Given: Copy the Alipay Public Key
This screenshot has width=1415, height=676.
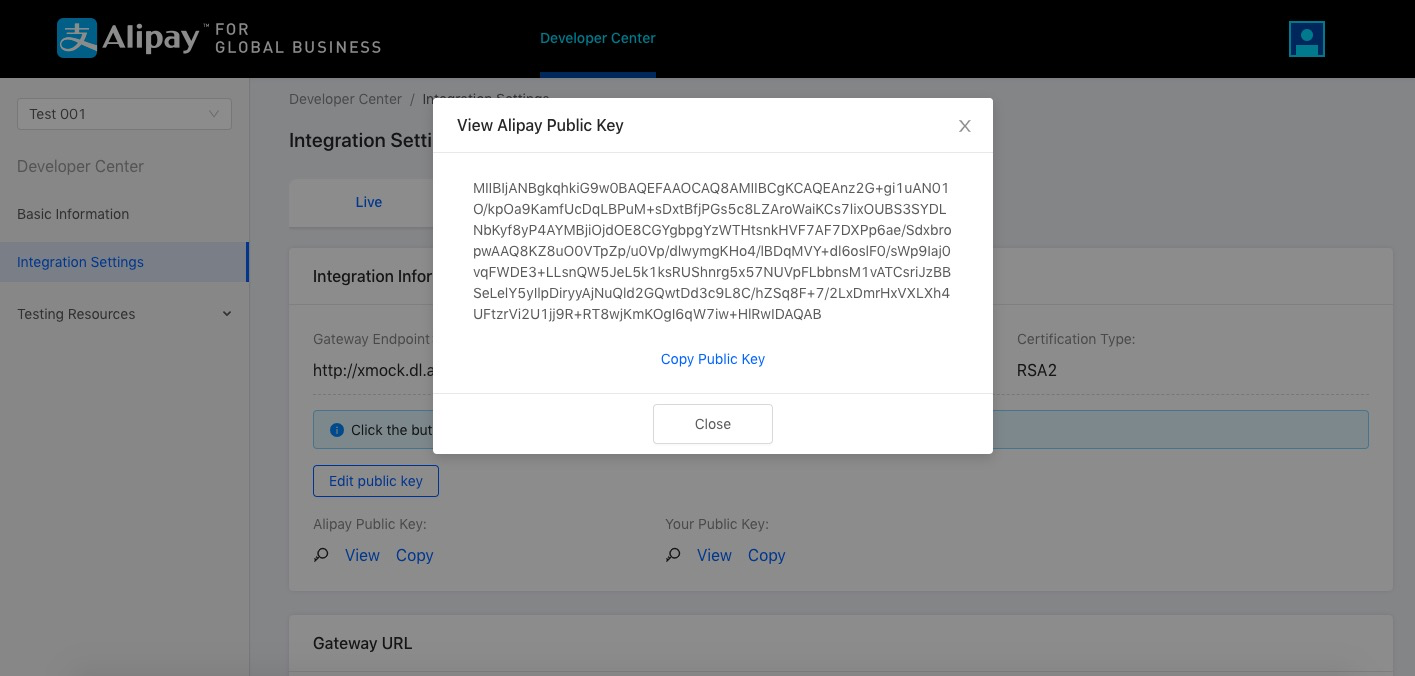Looking at the screenshot, I should click(414, 555).
